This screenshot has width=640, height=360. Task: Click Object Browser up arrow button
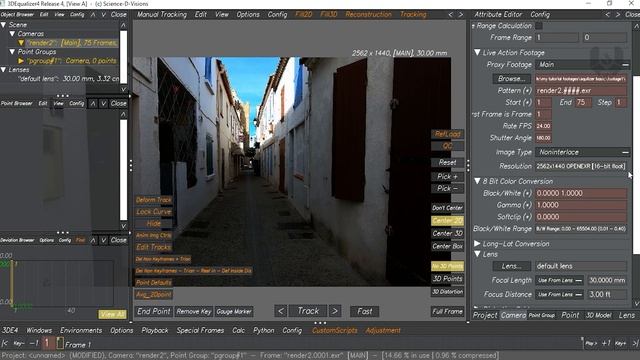[x=93, y=14]
